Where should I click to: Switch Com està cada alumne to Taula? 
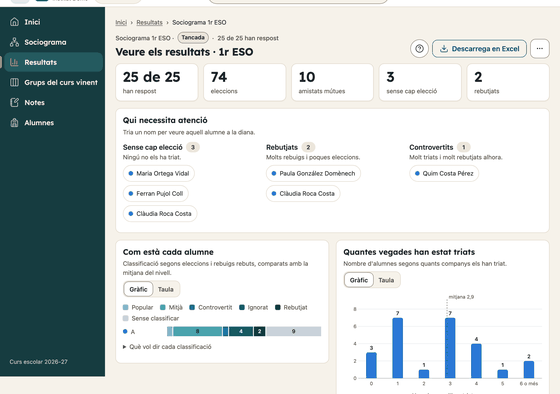tap(166, 289)
